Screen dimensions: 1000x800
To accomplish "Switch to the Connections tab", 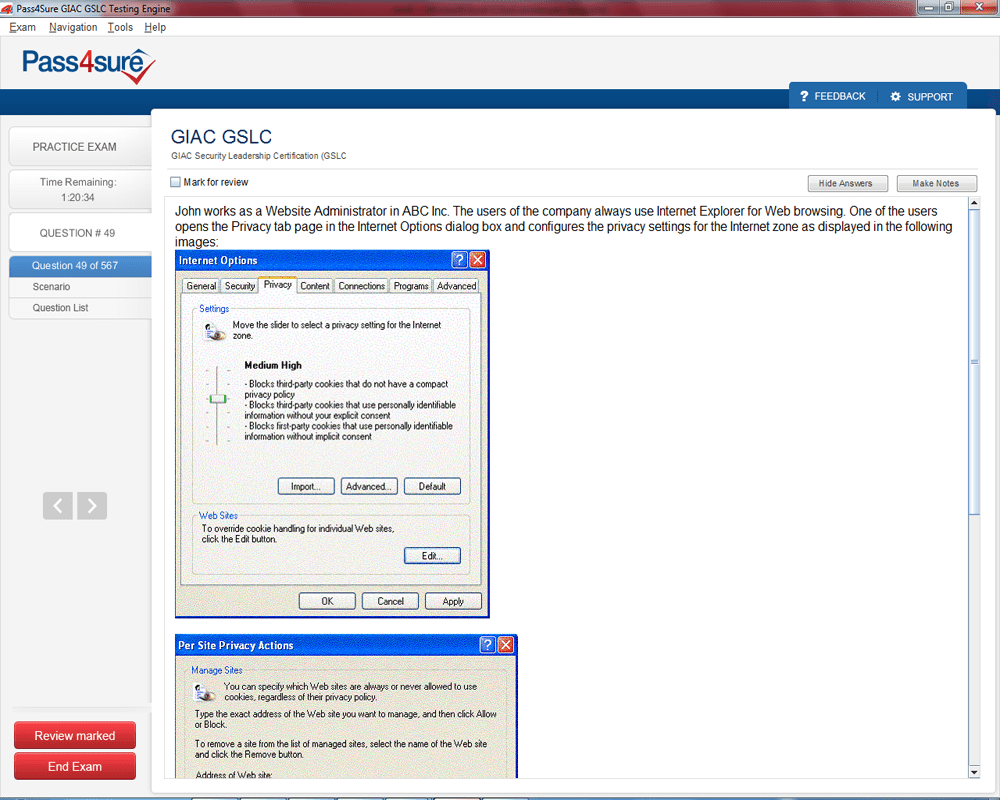I will click(362, 286).
